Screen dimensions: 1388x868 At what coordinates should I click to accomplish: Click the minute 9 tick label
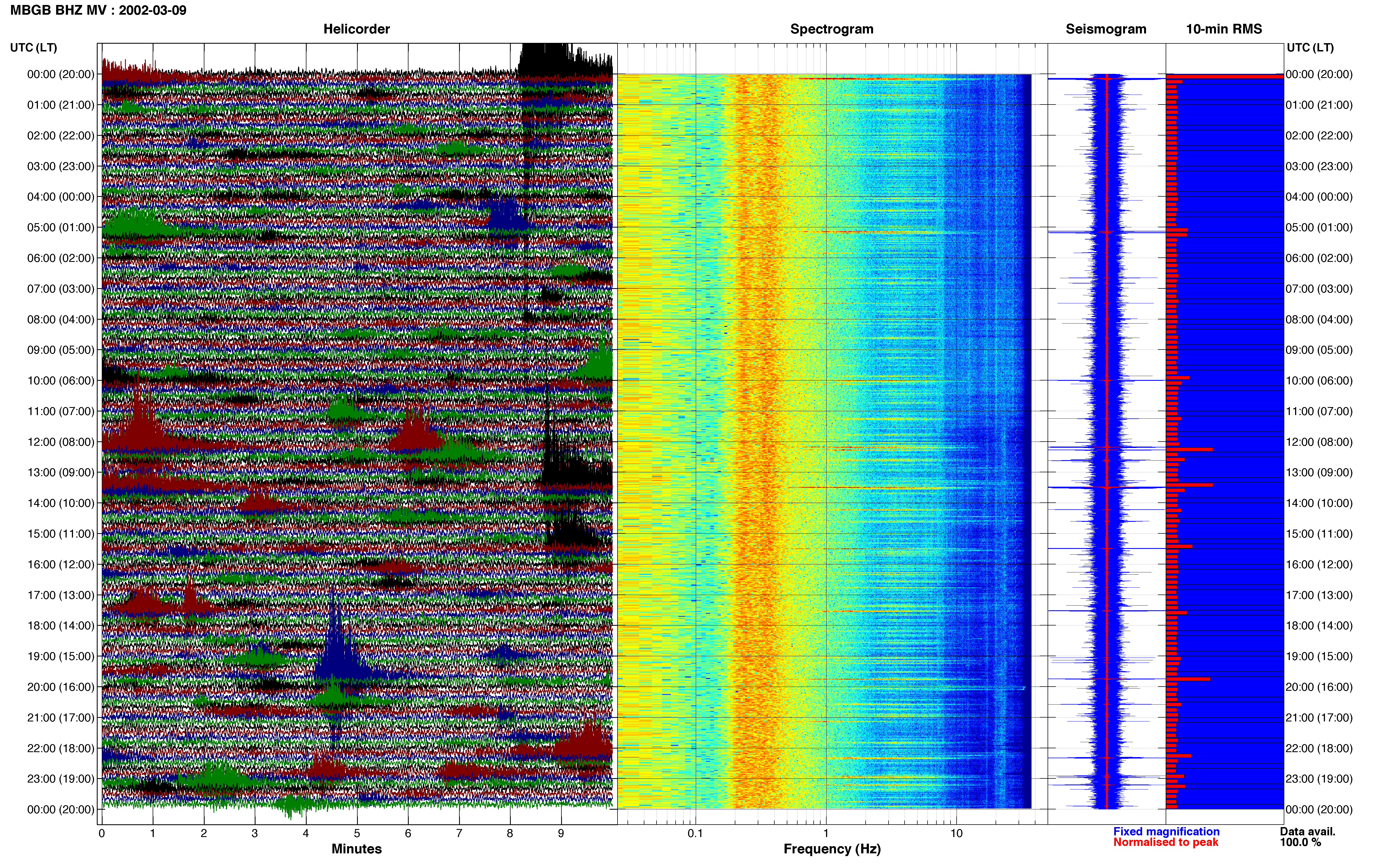coord(561,833)
